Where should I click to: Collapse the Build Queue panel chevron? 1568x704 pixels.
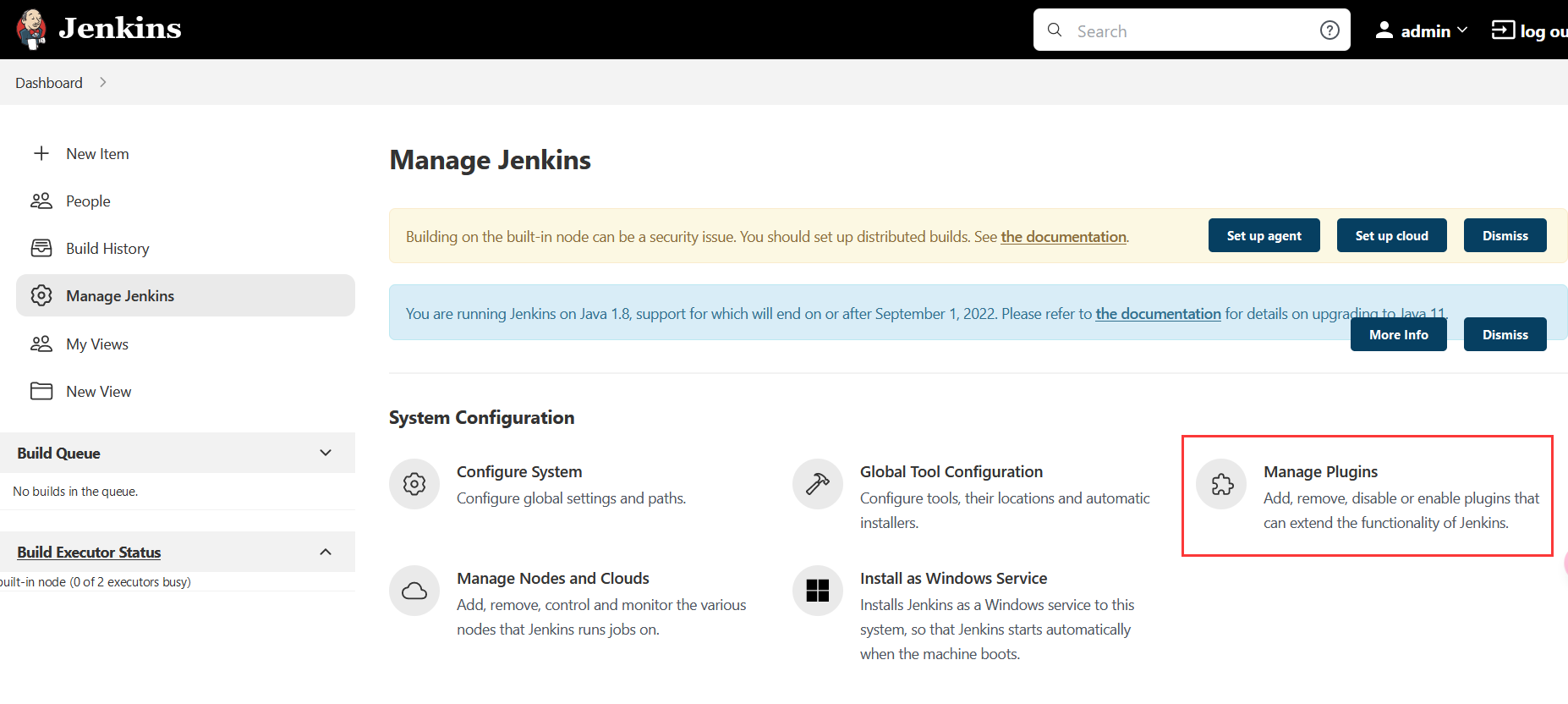[326, 453]
